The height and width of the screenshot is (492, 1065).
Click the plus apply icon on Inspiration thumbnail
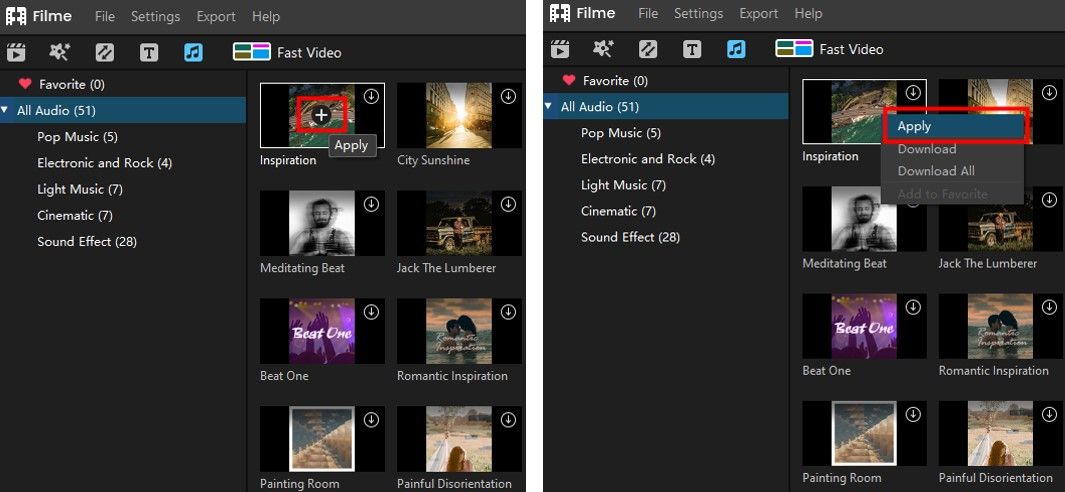click(321, 116)
